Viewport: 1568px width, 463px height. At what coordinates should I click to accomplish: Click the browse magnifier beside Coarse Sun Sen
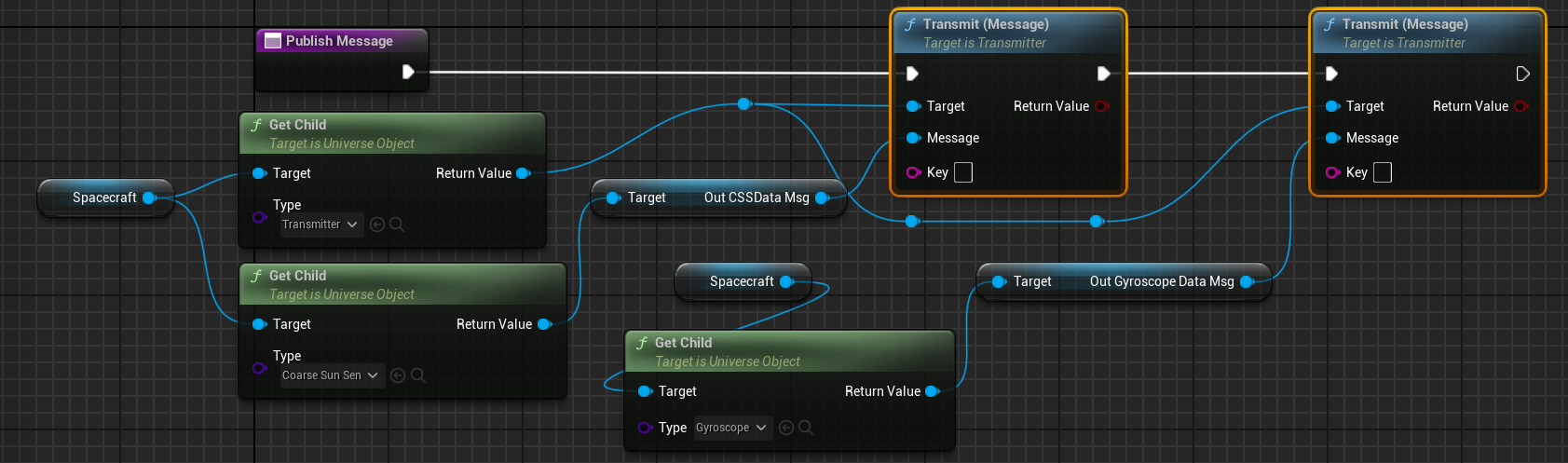418,375
